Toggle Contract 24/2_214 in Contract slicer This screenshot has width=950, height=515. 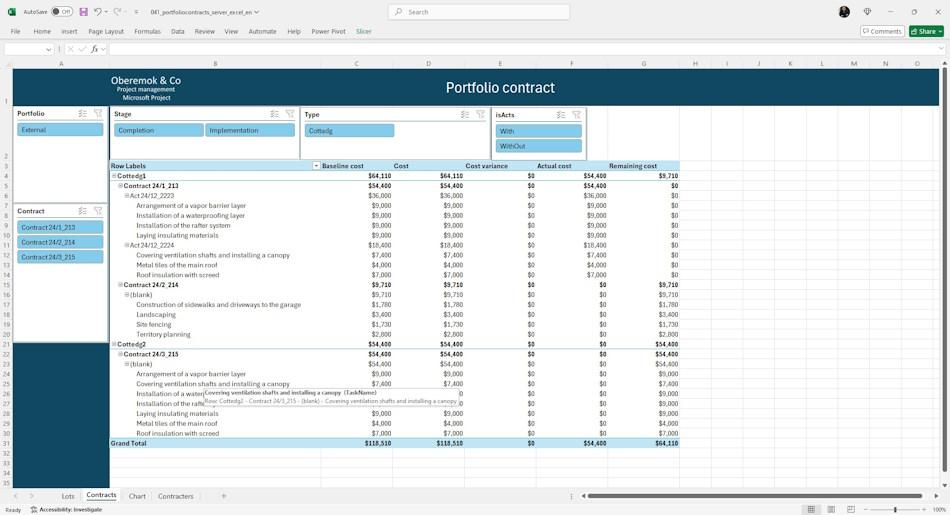[x=60, y=242]
